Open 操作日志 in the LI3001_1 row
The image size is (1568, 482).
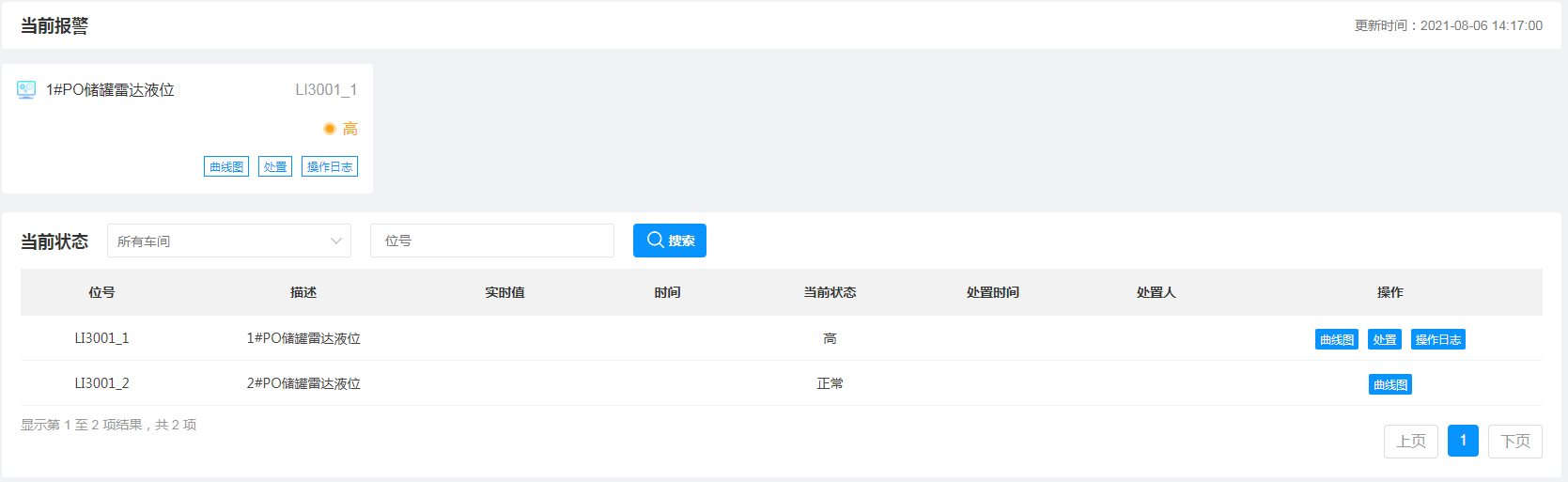[1438, 339]
